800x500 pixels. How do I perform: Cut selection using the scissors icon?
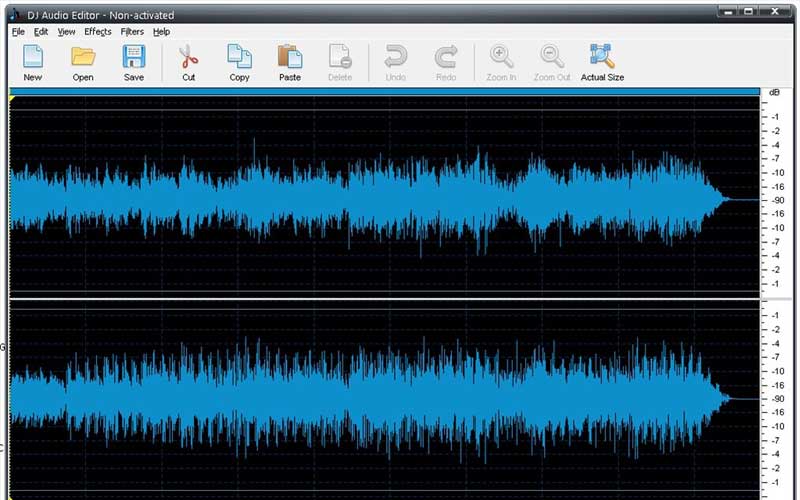(x=189, y=57)
